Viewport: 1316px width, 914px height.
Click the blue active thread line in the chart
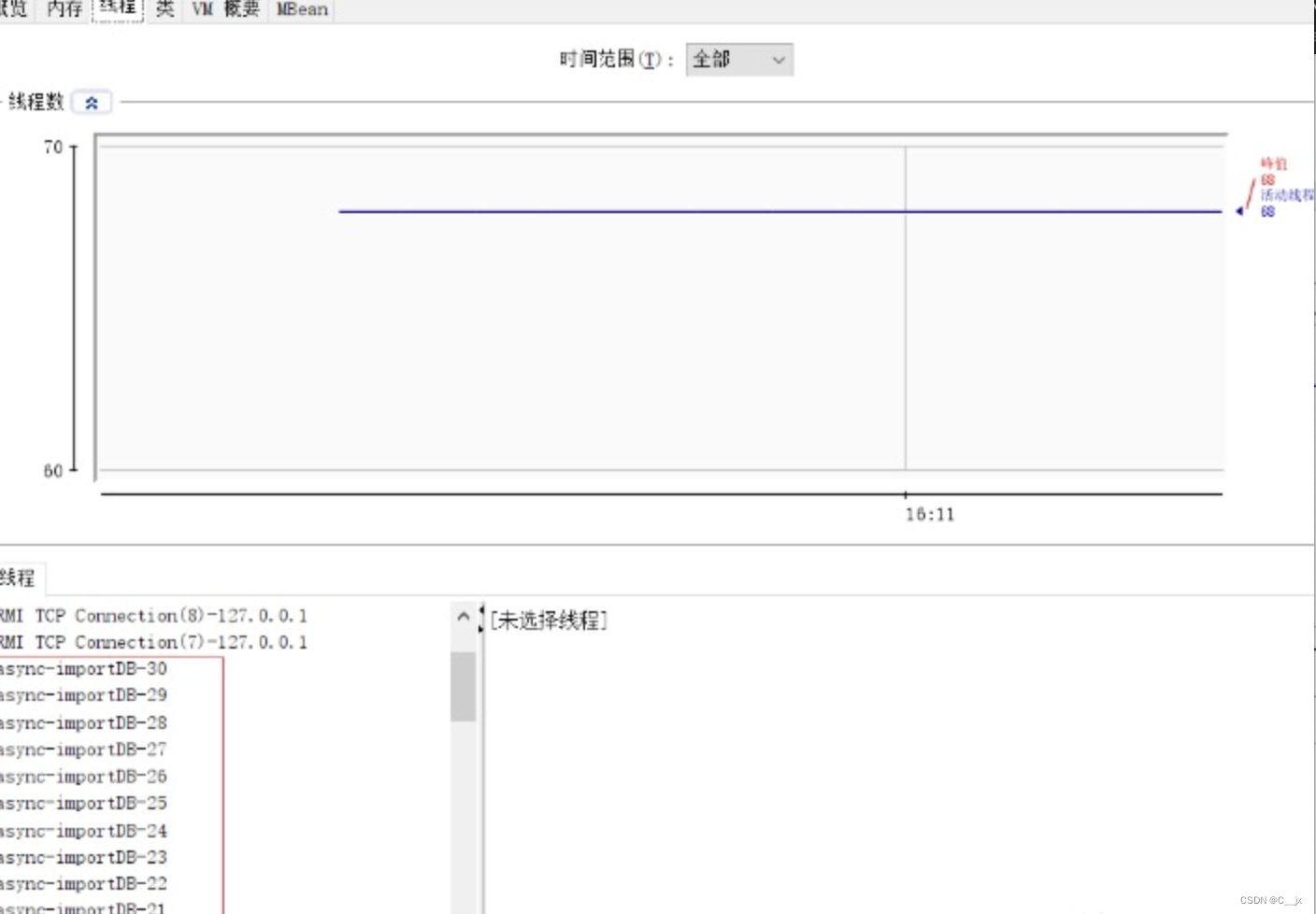pyautogui.click(x=780, y=212)
